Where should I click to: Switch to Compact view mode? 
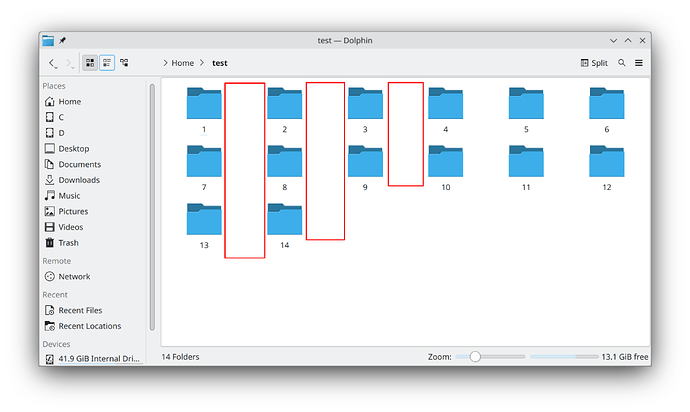[x=106, y=63]
